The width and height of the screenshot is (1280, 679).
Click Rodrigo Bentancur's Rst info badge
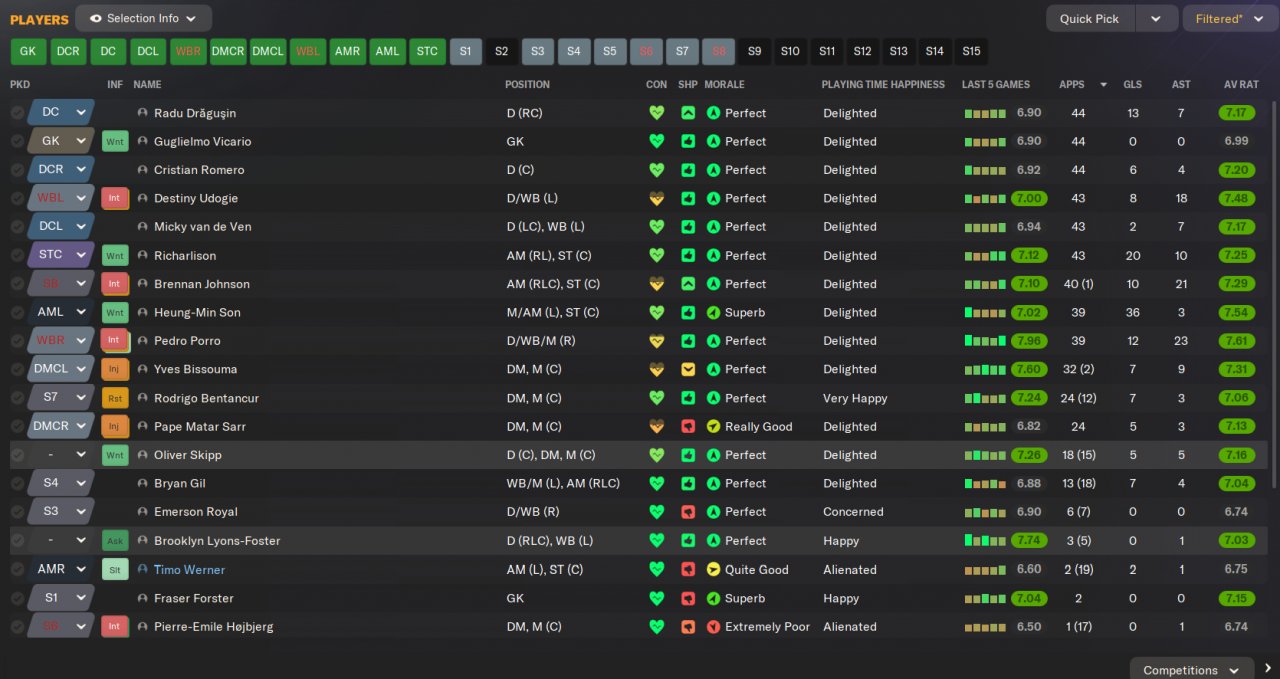115,398
